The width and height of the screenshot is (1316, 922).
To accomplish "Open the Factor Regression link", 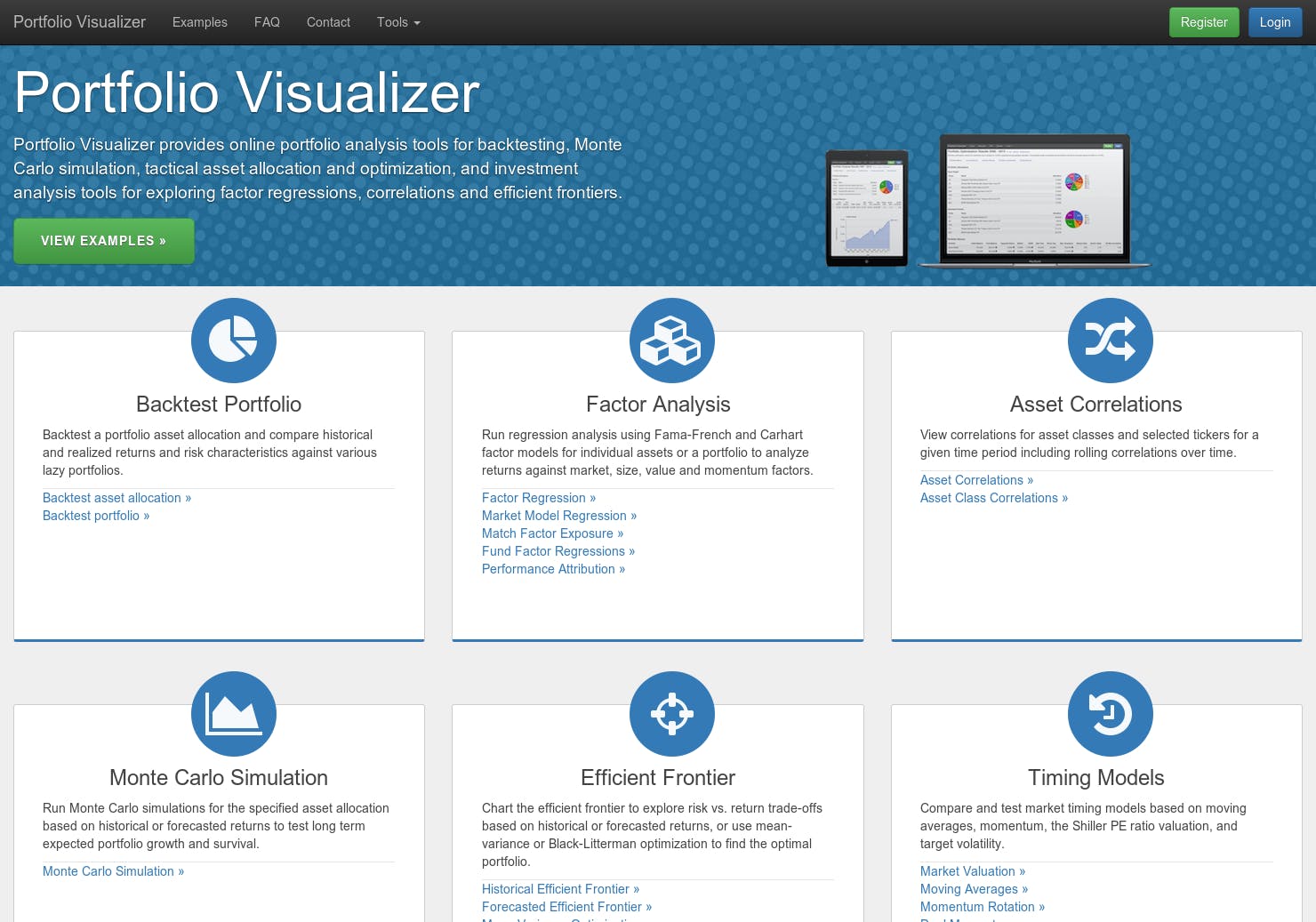I will pos(539,498).
